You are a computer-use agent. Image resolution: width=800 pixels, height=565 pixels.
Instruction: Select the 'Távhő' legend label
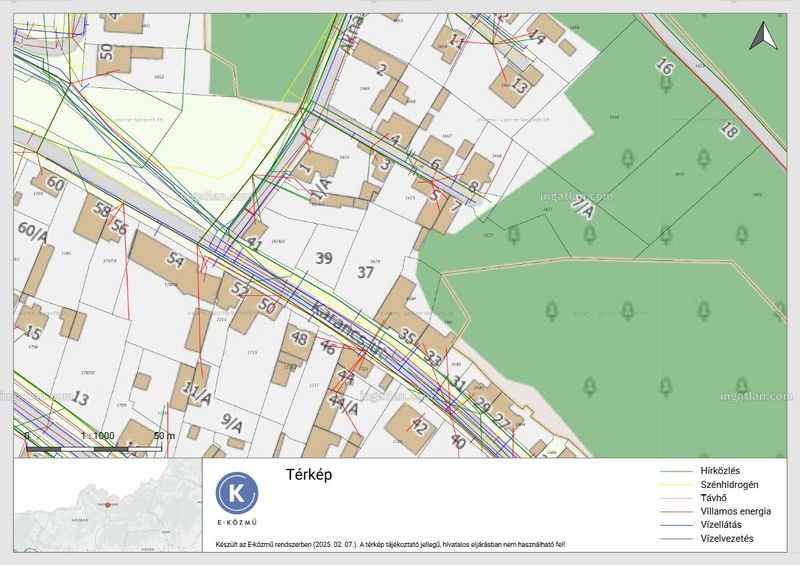coord(713,498)
